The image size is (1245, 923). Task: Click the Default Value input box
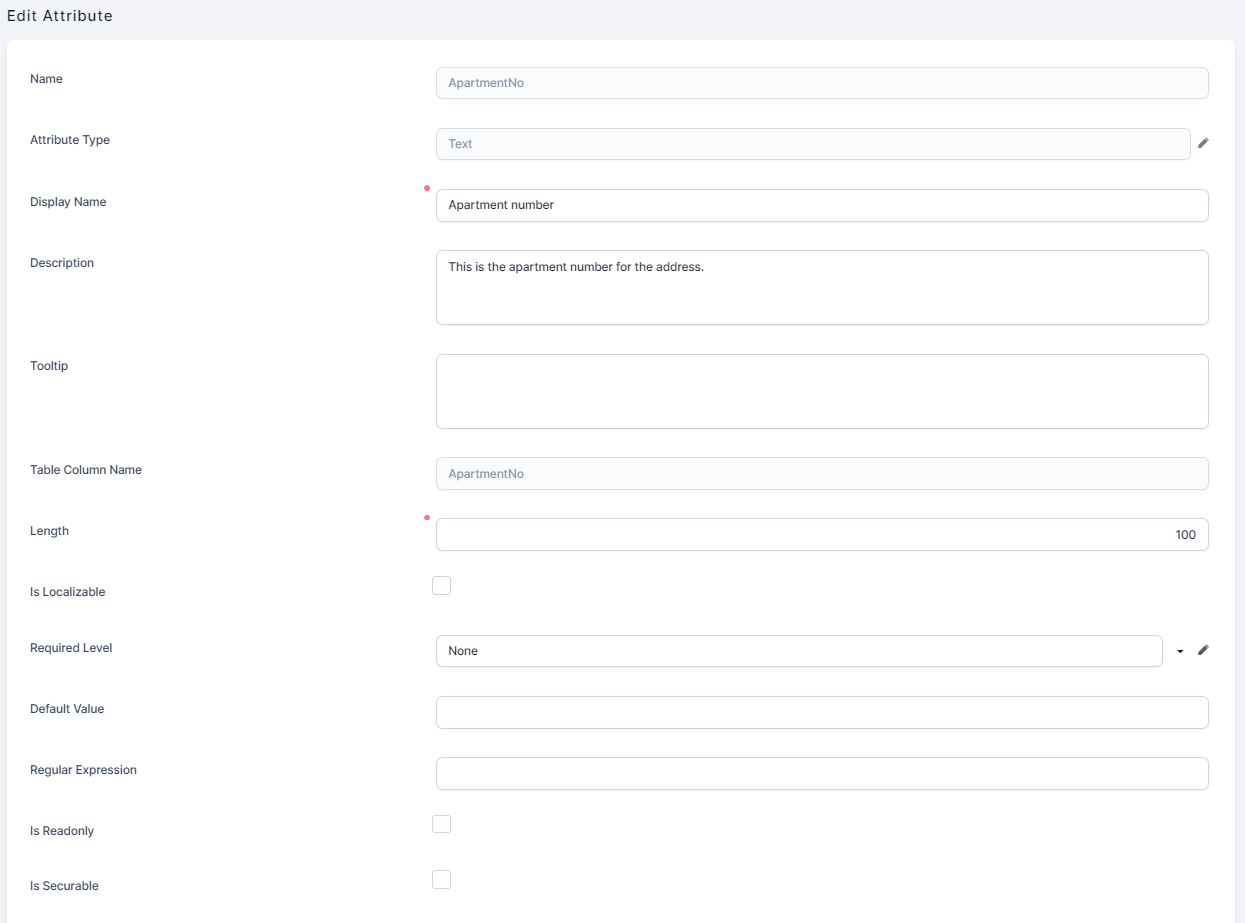pos(821,713)
